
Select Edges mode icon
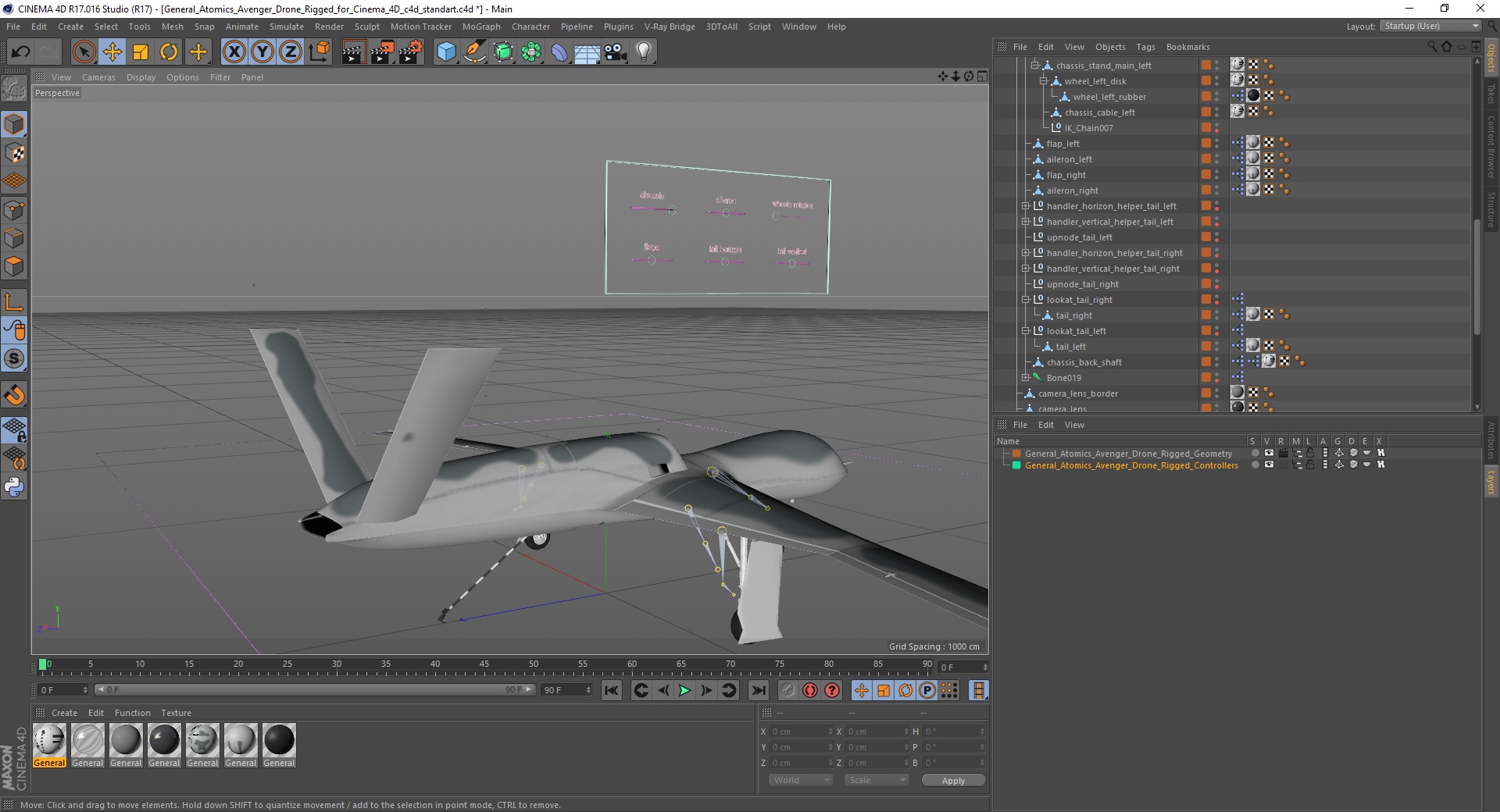[14, 238]
